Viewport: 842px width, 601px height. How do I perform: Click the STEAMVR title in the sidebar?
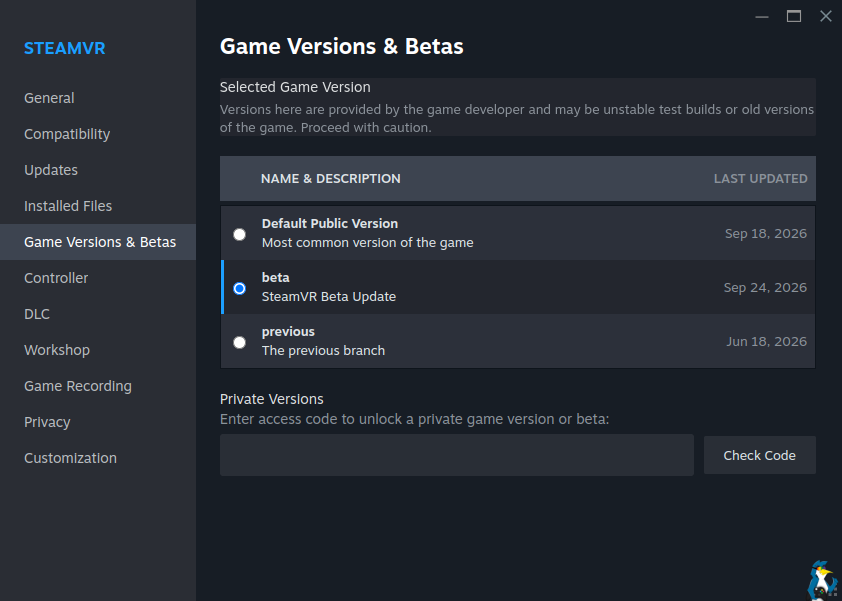[x=64, y=48]
